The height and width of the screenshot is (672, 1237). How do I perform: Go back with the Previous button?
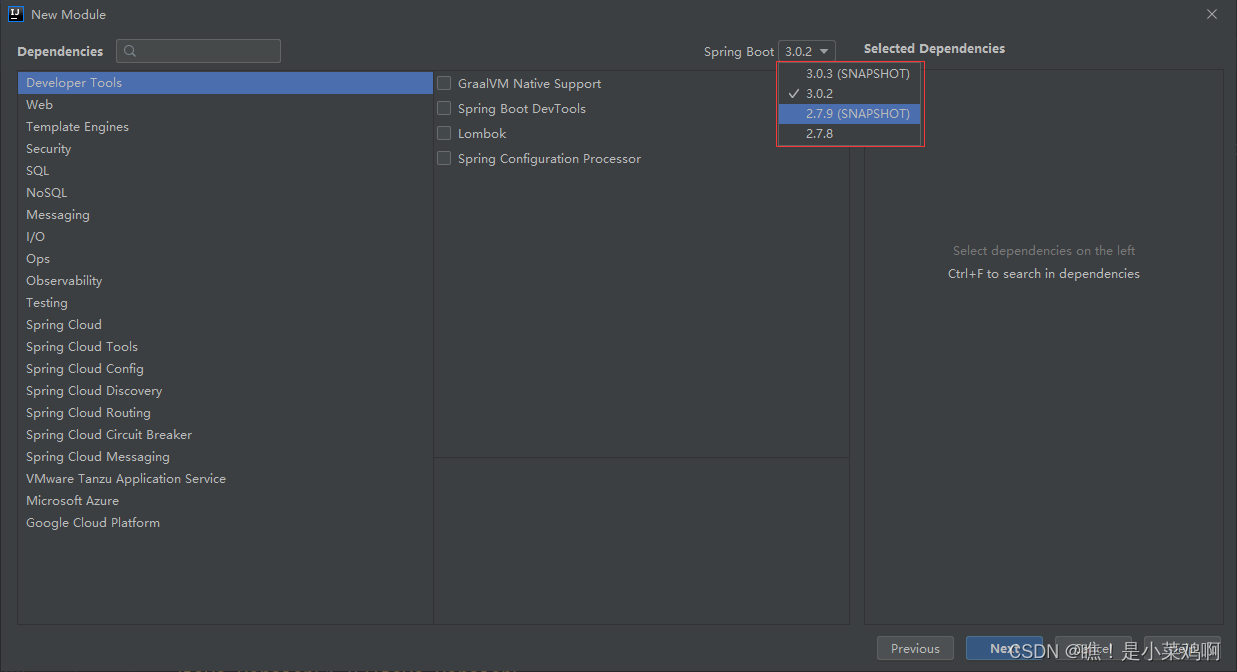pyautogui.click(x=915, y=648)
